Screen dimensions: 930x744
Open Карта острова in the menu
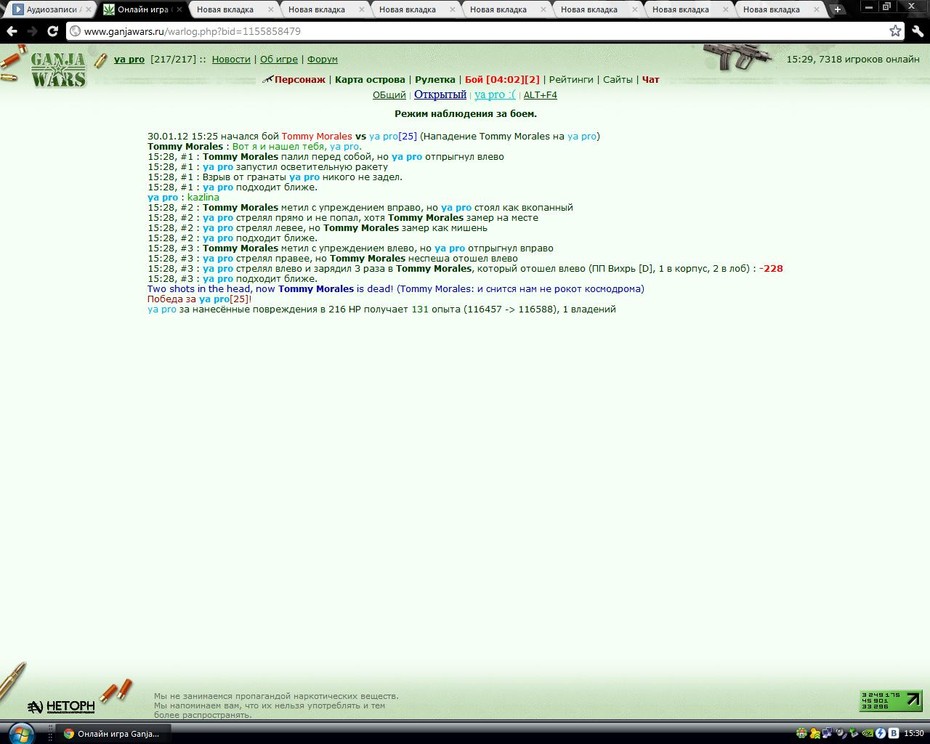click(x=370, y=80)
